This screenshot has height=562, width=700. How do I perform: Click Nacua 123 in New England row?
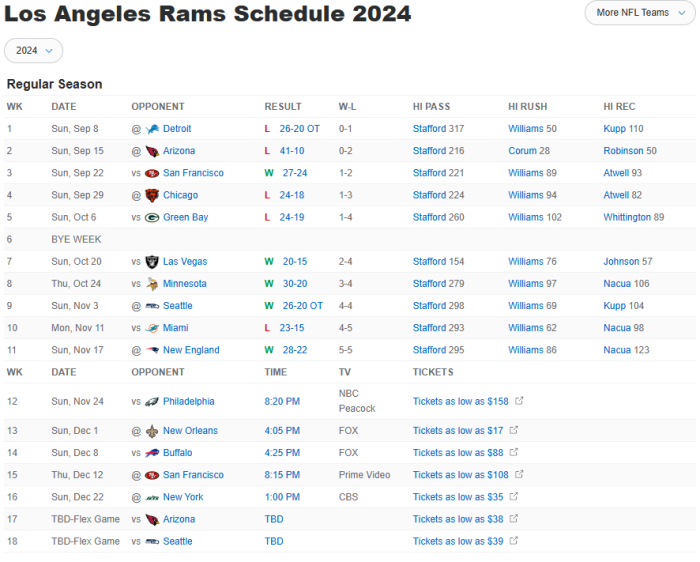pos(625,350)
